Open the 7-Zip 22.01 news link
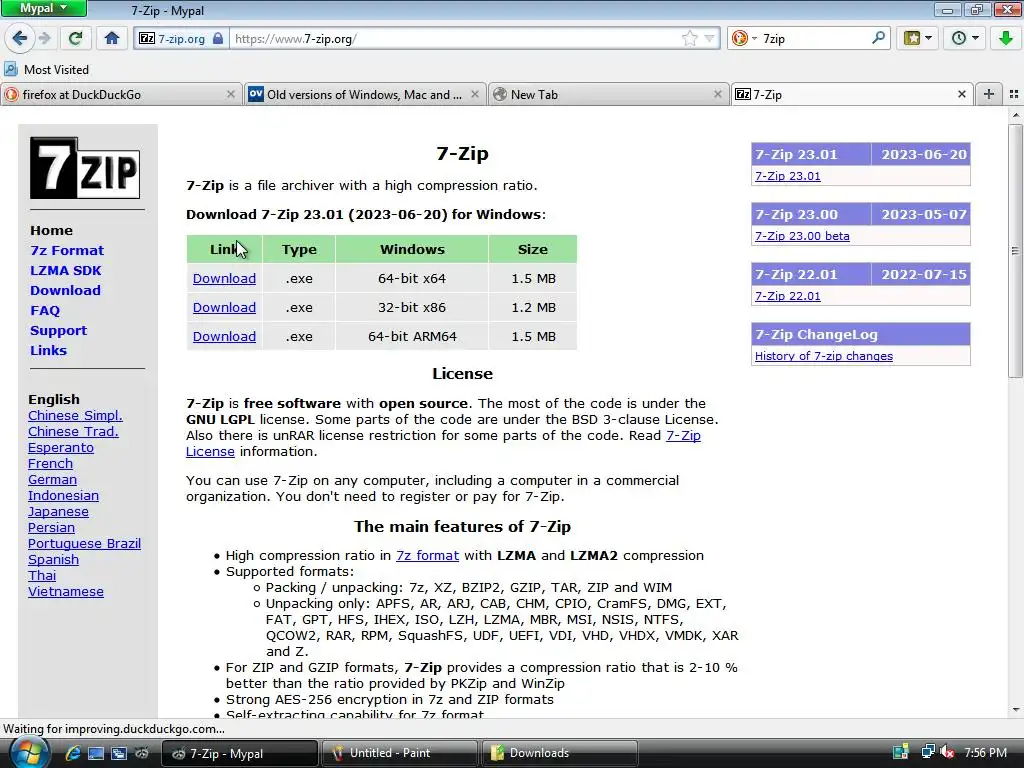1024x768 pixels. coord(788,296)
